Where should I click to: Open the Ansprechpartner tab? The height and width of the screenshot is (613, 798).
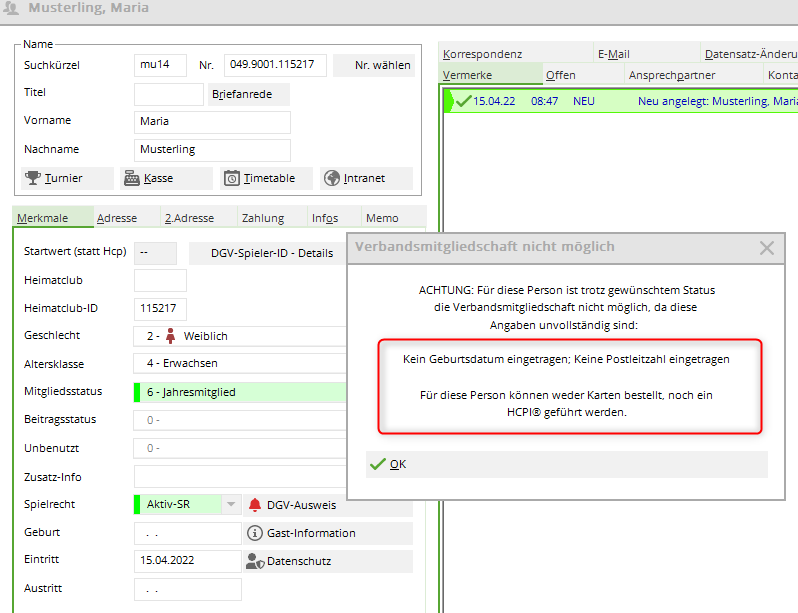click(x=693, y=74)
